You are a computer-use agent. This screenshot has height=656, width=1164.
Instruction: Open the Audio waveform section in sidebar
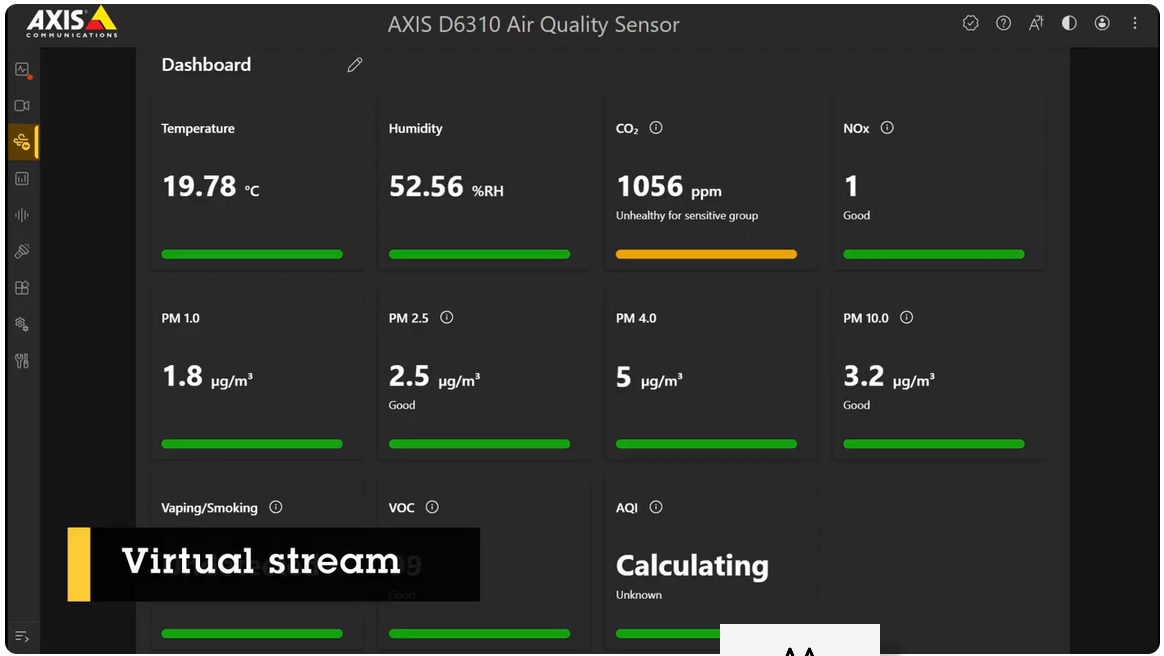[x=22, y=215]
